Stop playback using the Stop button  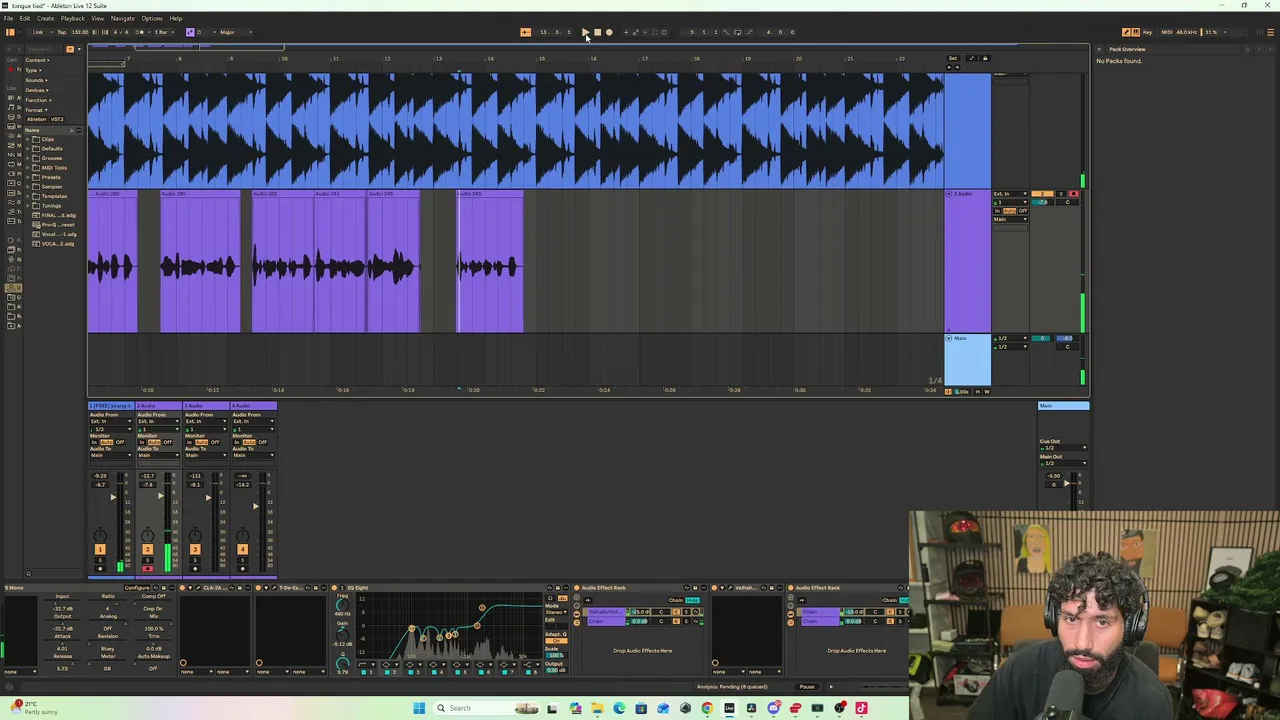coord(597,32)
